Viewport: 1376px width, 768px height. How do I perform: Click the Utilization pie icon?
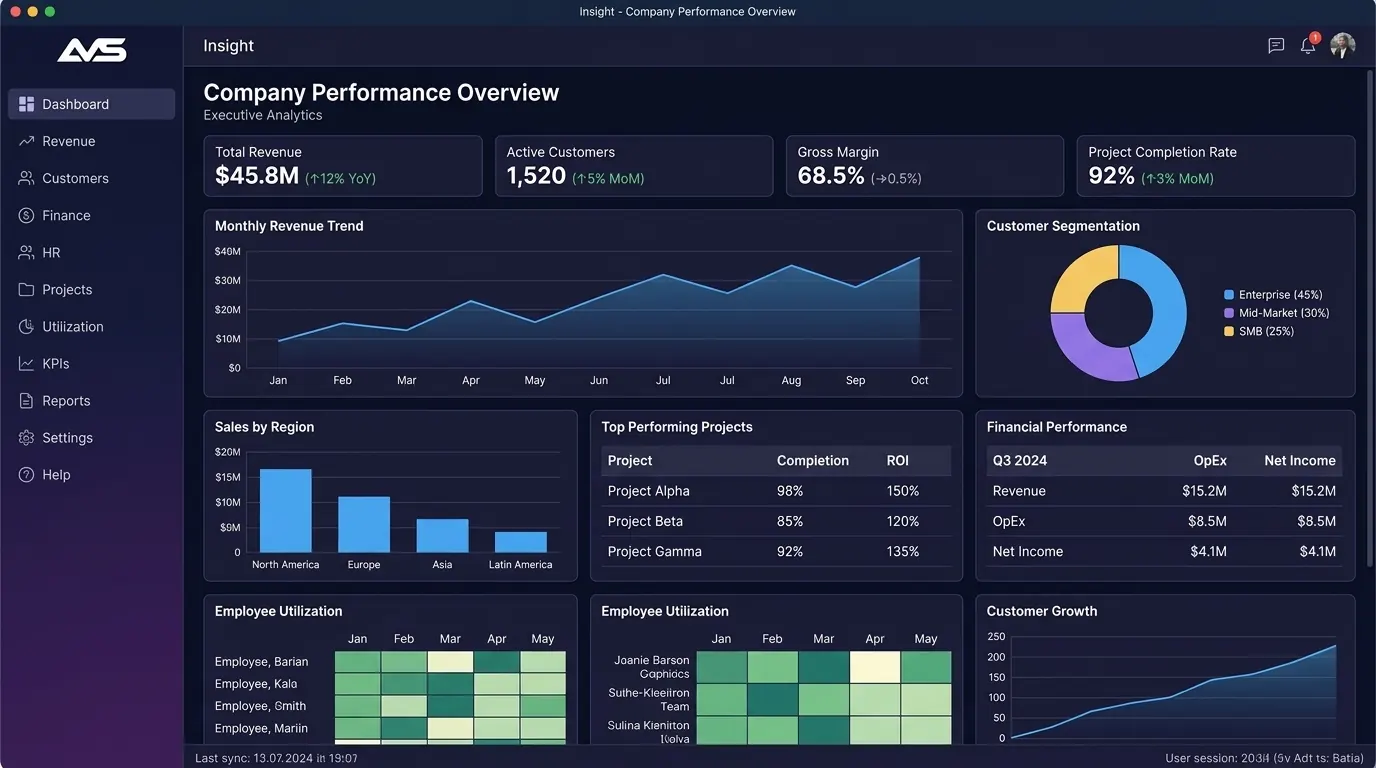point(26,326)
